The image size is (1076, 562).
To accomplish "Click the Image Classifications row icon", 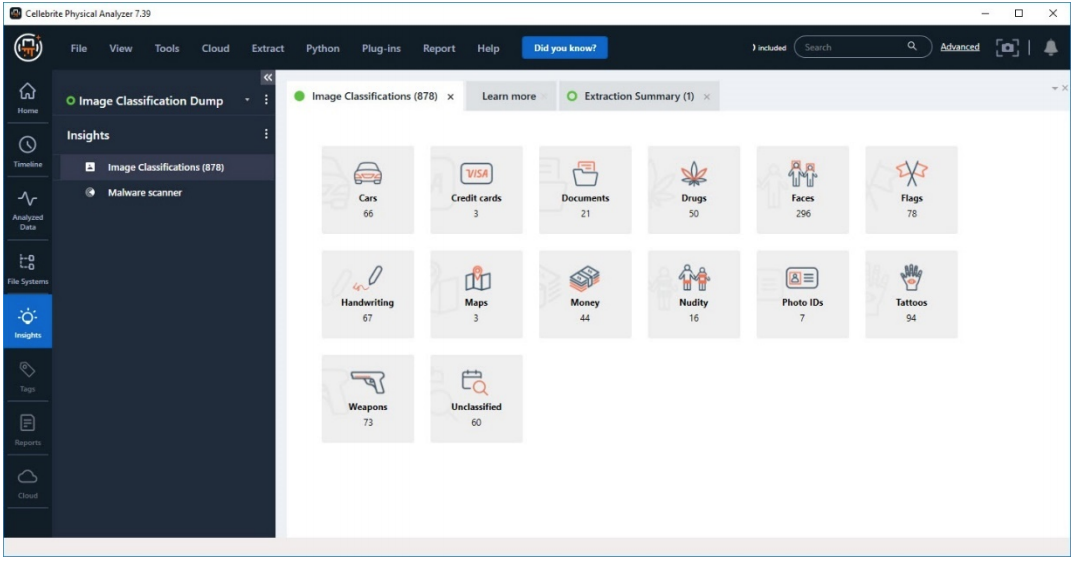I will 90,167.
